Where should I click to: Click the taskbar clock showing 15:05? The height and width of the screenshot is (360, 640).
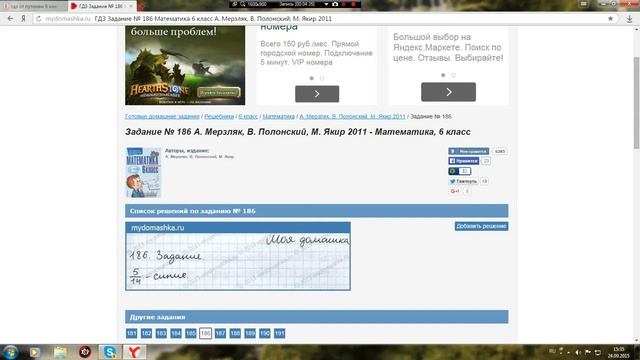click(619, 352)
